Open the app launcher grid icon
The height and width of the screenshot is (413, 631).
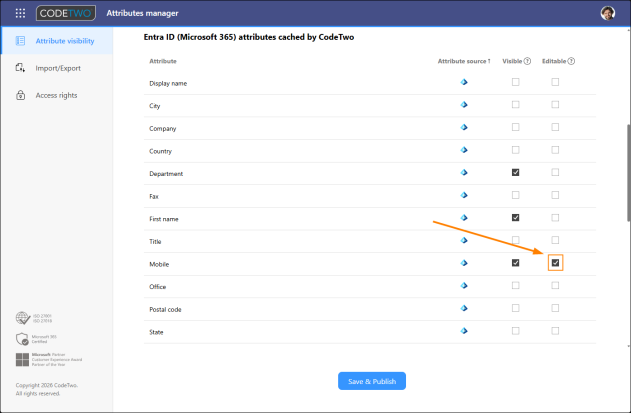(x=20, y=13)
